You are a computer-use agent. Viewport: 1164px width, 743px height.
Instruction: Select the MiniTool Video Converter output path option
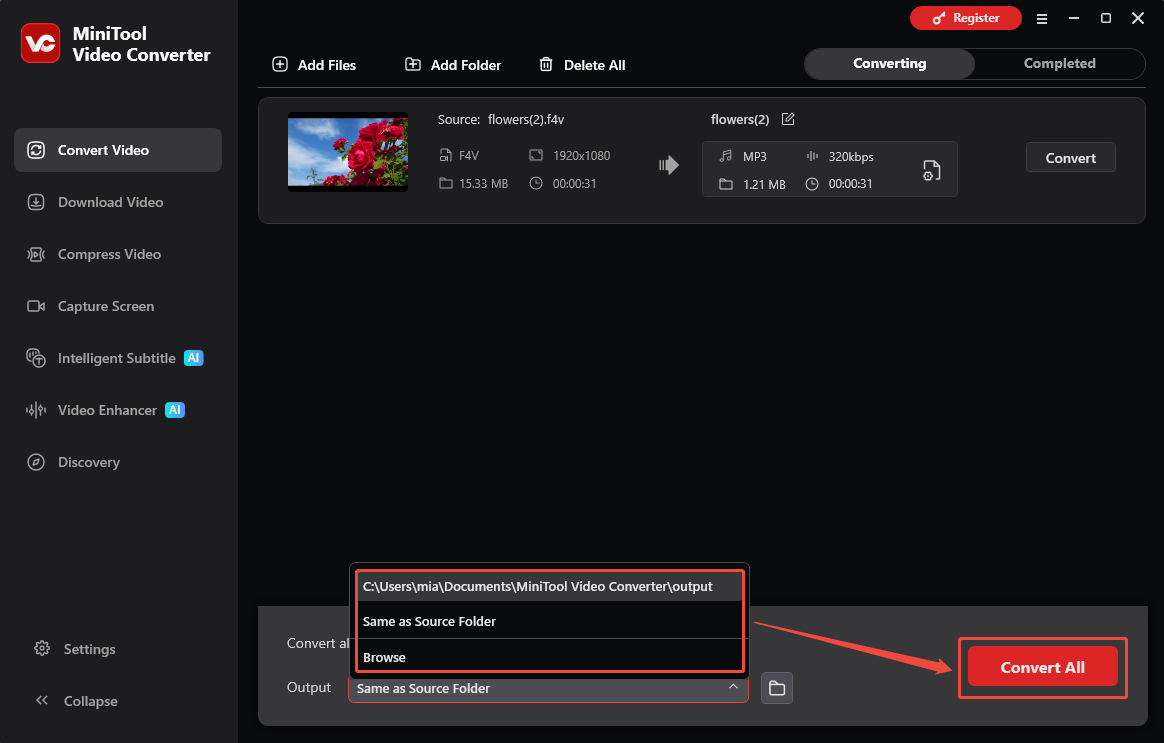549,586
